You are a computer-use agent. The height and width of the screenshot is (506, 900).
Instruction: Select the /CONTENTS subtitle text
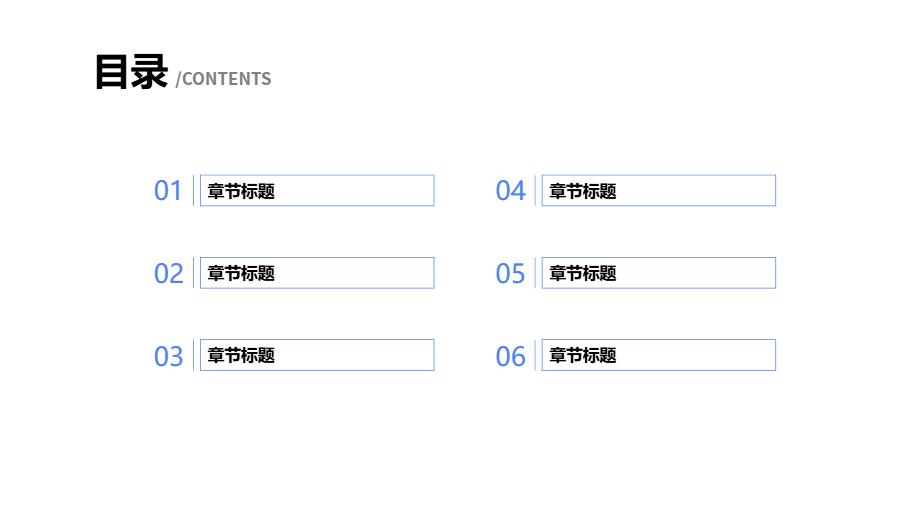223,79
